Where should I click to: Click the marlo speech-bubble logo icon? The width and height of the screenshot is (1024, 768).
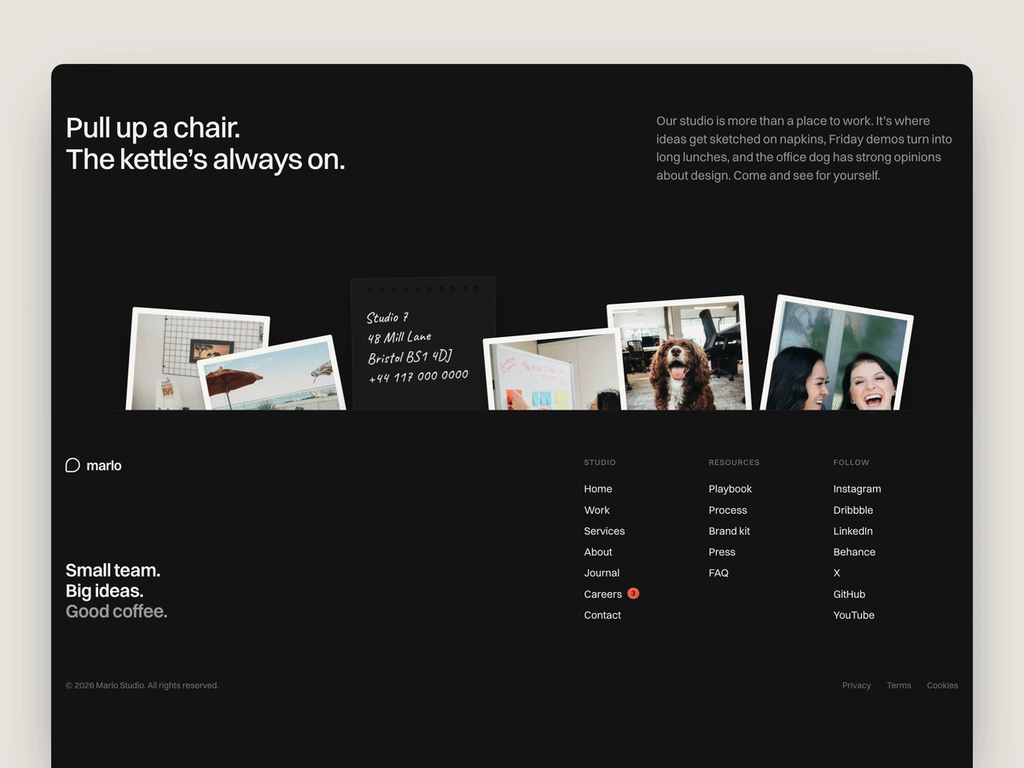(72, 465)
